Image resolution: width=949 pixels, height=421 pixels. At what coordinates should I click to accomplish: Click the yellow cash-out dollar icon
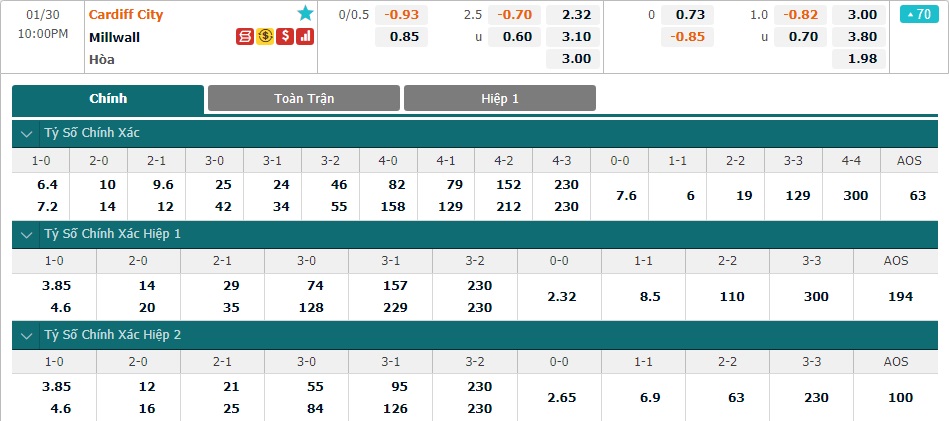(x=265, y=36)
